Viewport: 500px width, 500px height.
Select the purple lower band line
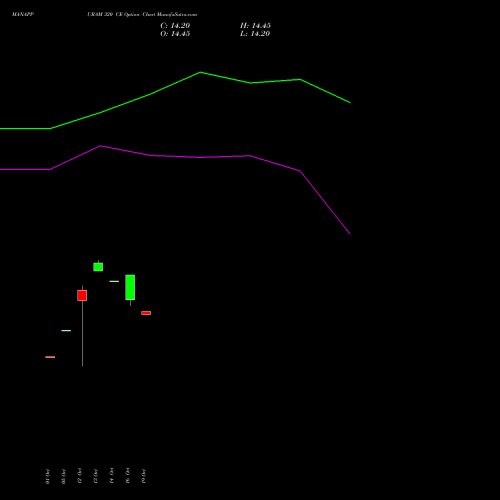point(175,190)
